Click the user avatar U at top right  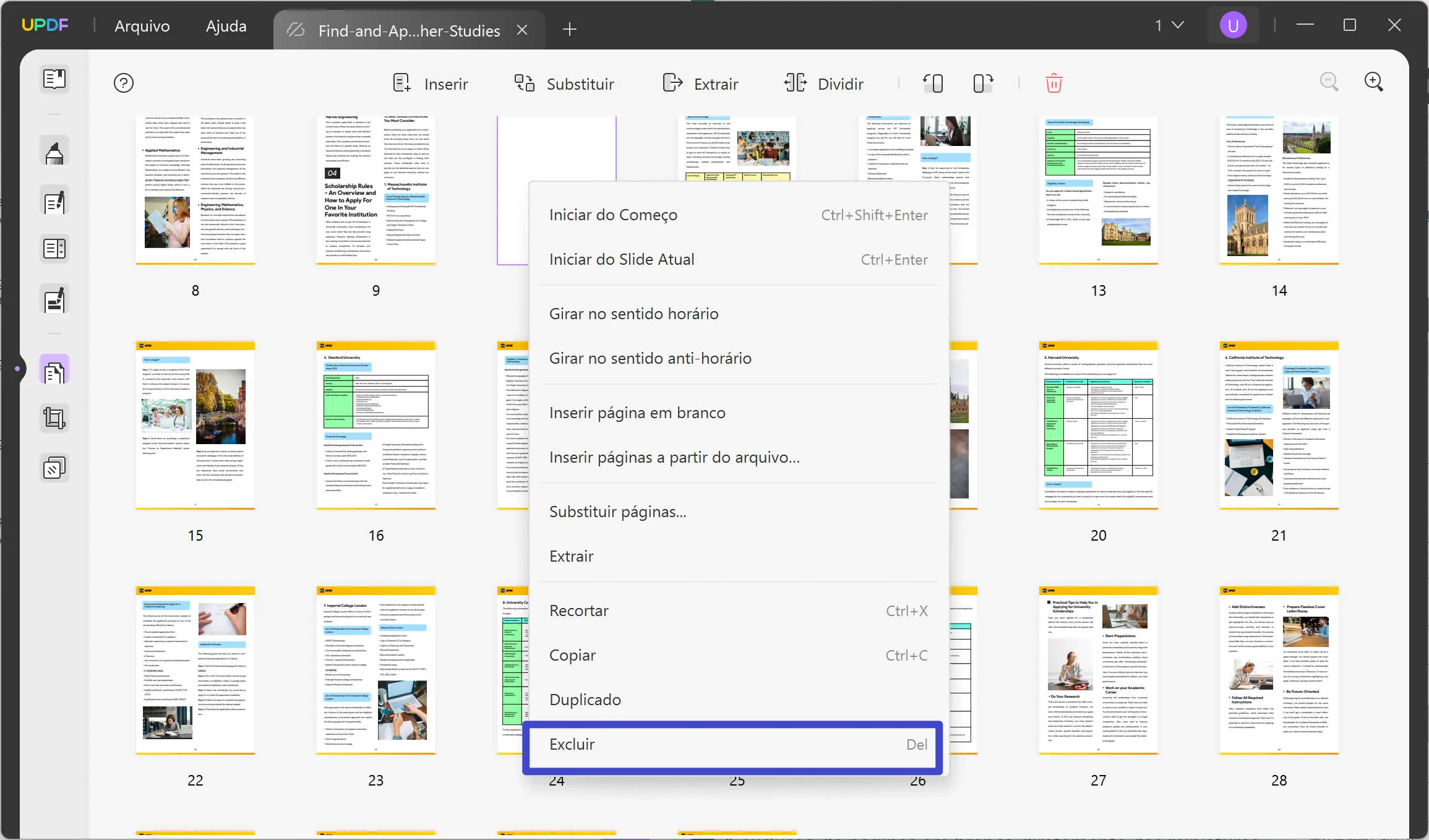(1232, 25)
